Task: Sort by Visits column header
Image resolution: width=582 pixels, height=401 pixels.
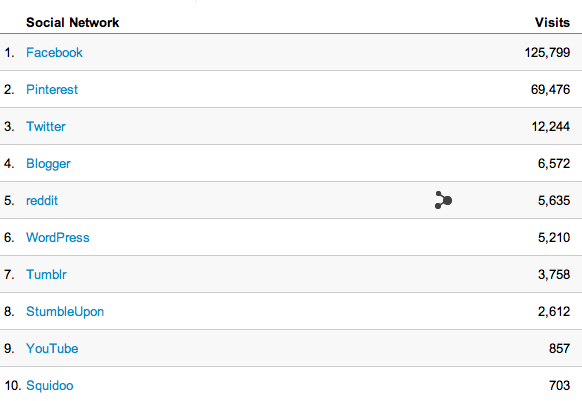Action: pyautogui.click(x=552, y=22)
